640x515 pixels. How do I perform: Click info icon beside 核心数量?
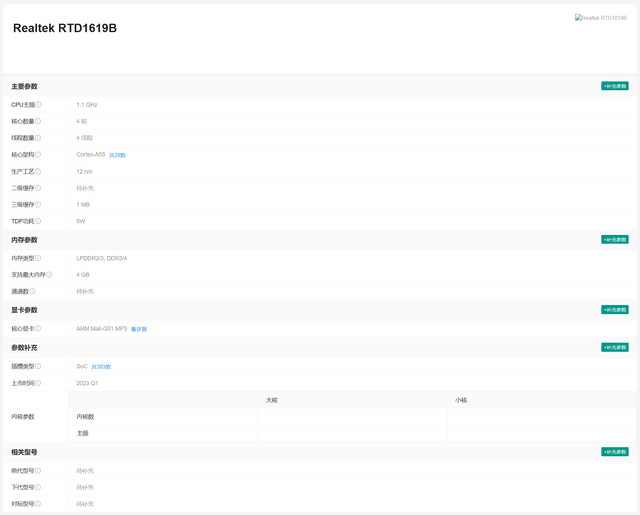[38, 121]
